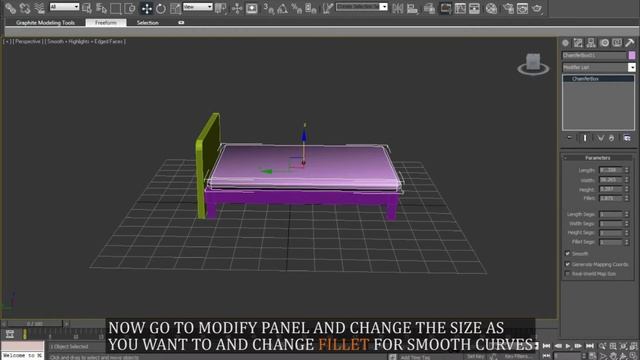Click the ChamferBox object name field
640x360 pixels.
coord(594,55)
